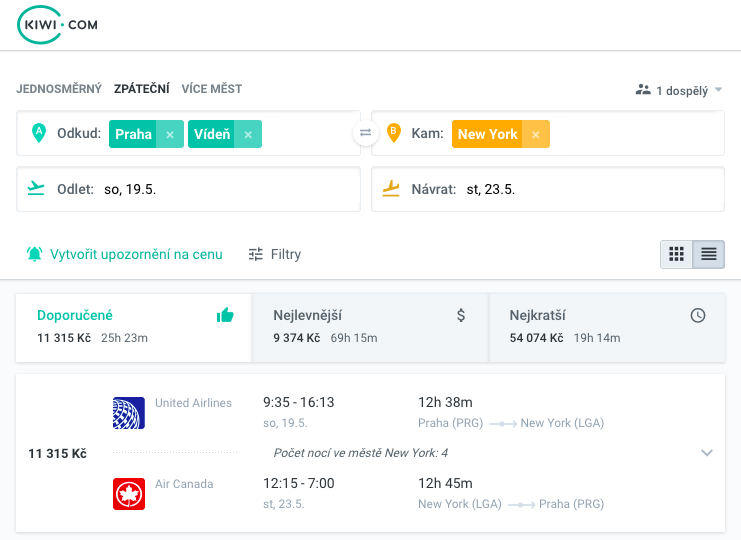
Task: Click the orange destination pin icon
Action: (393, 133)
